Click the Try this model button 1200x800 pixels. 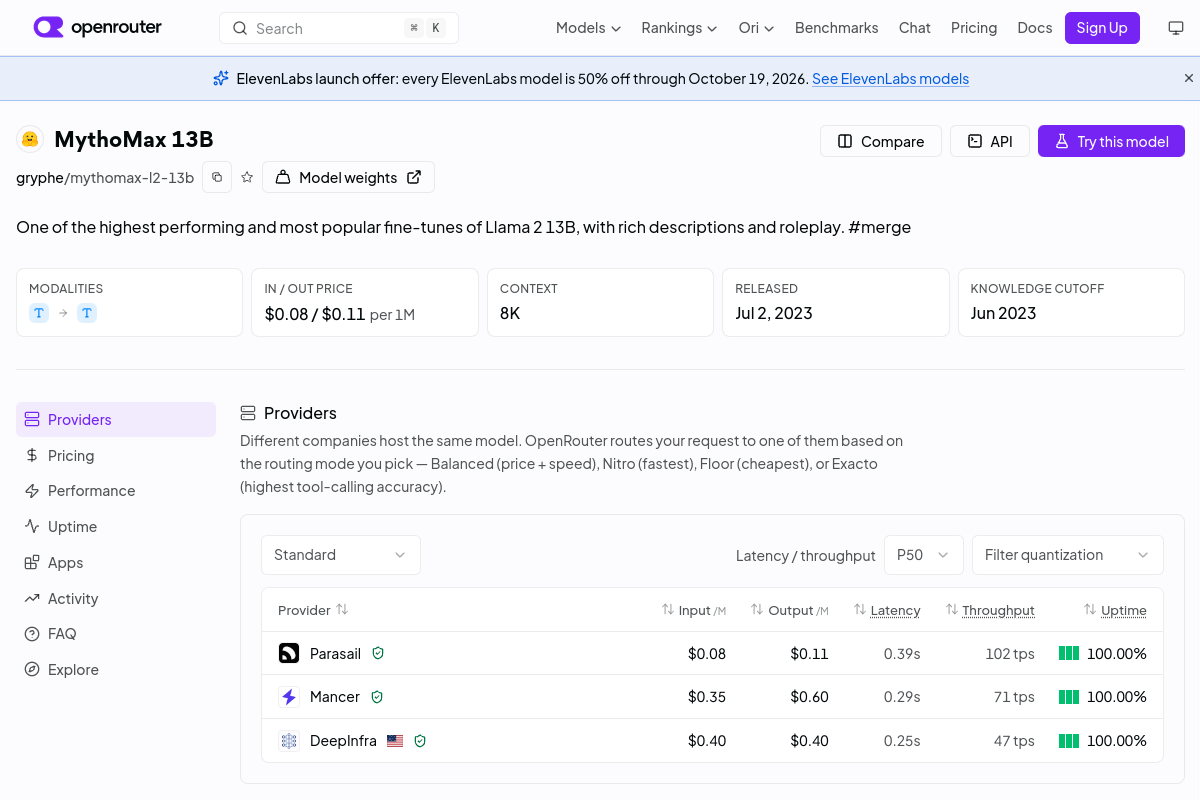tap(1111, 141)
